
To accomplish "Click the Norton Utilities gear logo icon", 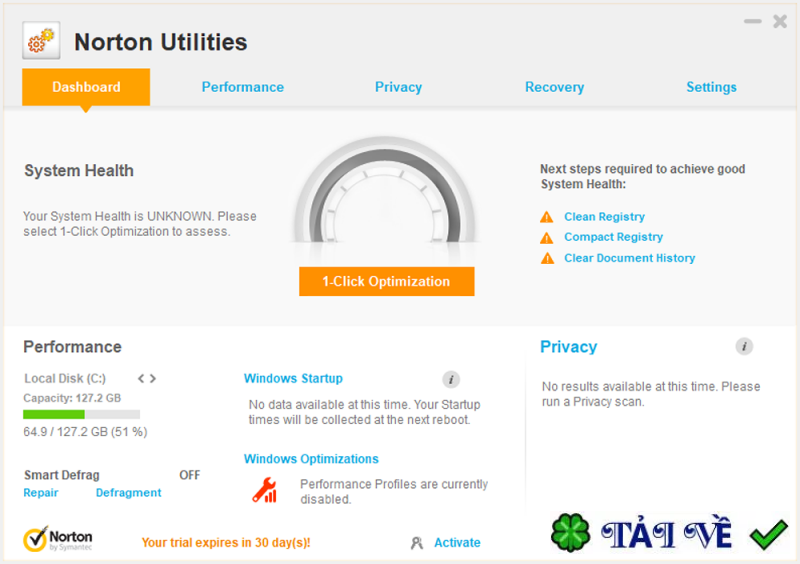I will pos(41,40).
